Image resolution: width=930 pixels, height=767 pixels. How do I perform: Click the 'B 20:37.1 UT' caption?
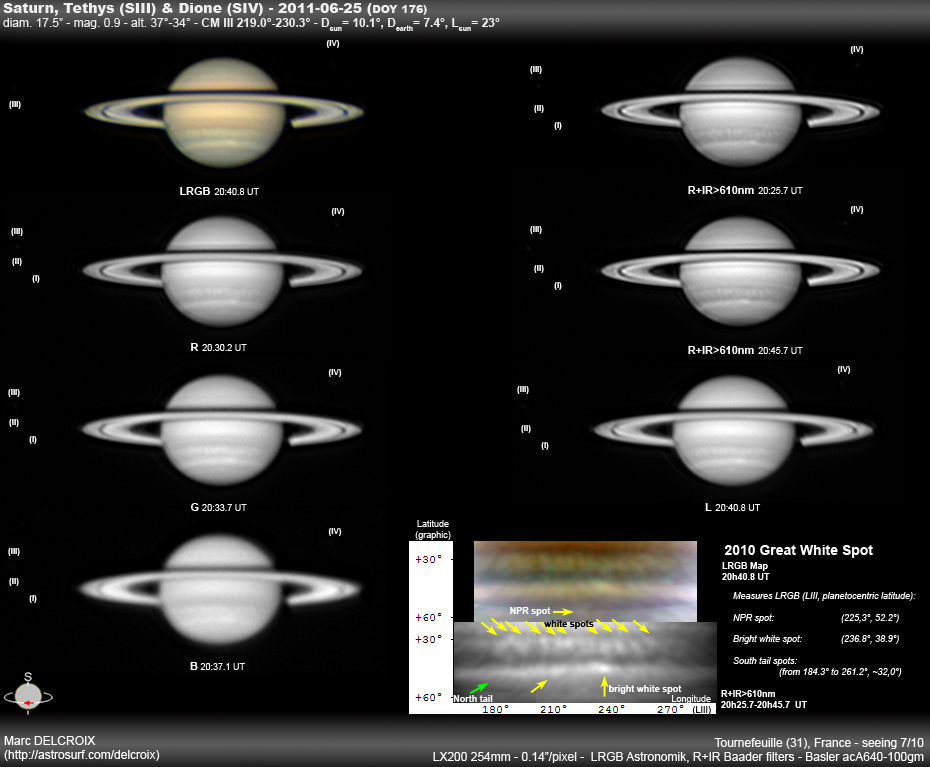[x=218, y=666]
